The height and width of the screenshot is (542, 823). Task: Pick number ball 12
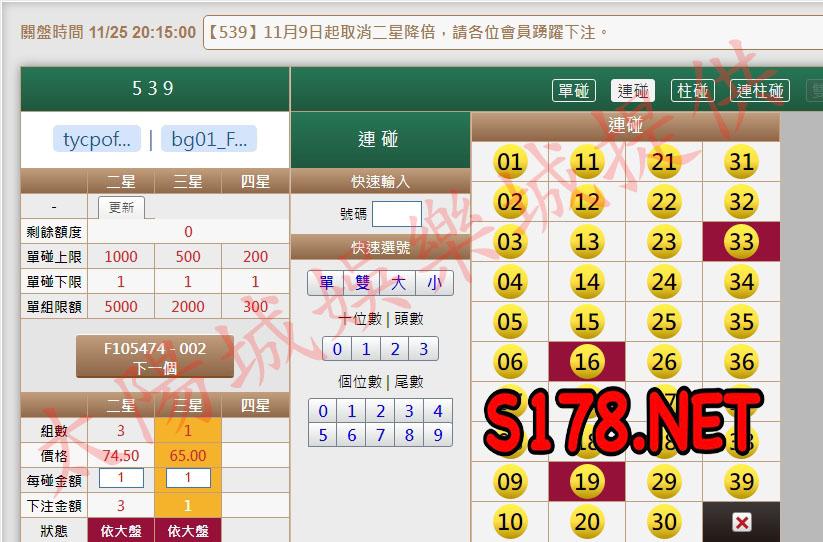[x=587, y=201]
